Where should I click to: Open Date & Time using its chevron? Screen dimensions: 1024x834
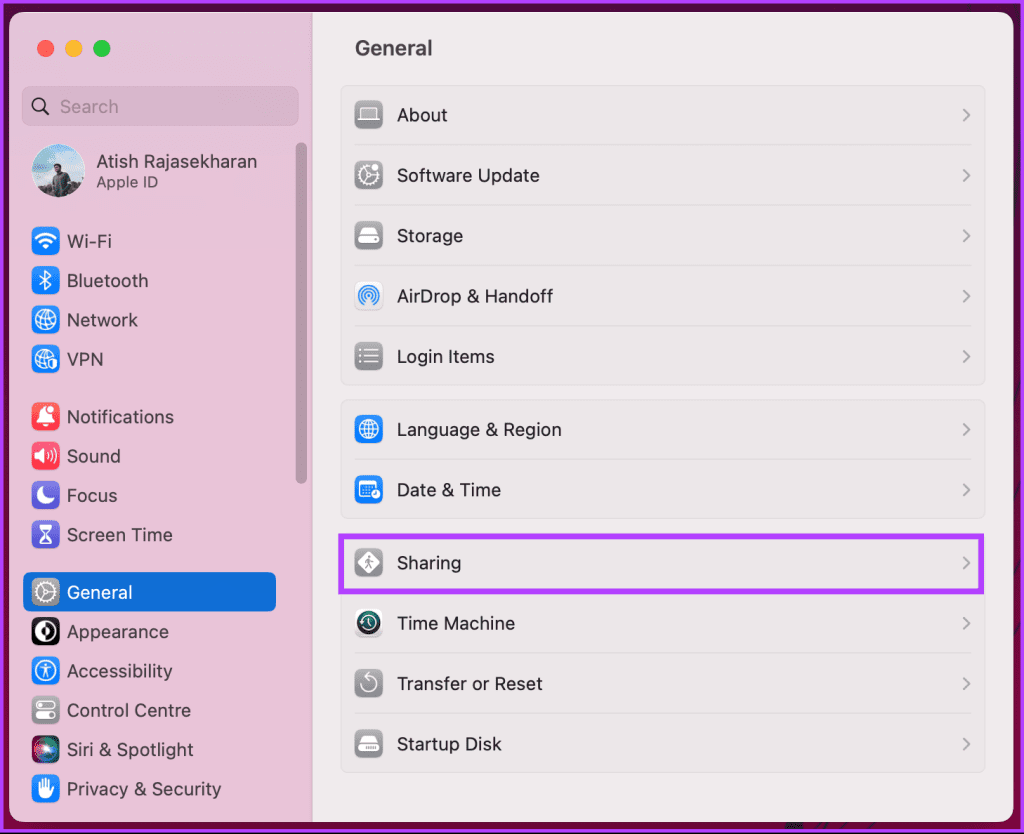pyautogui.click(x=965, y=490)
